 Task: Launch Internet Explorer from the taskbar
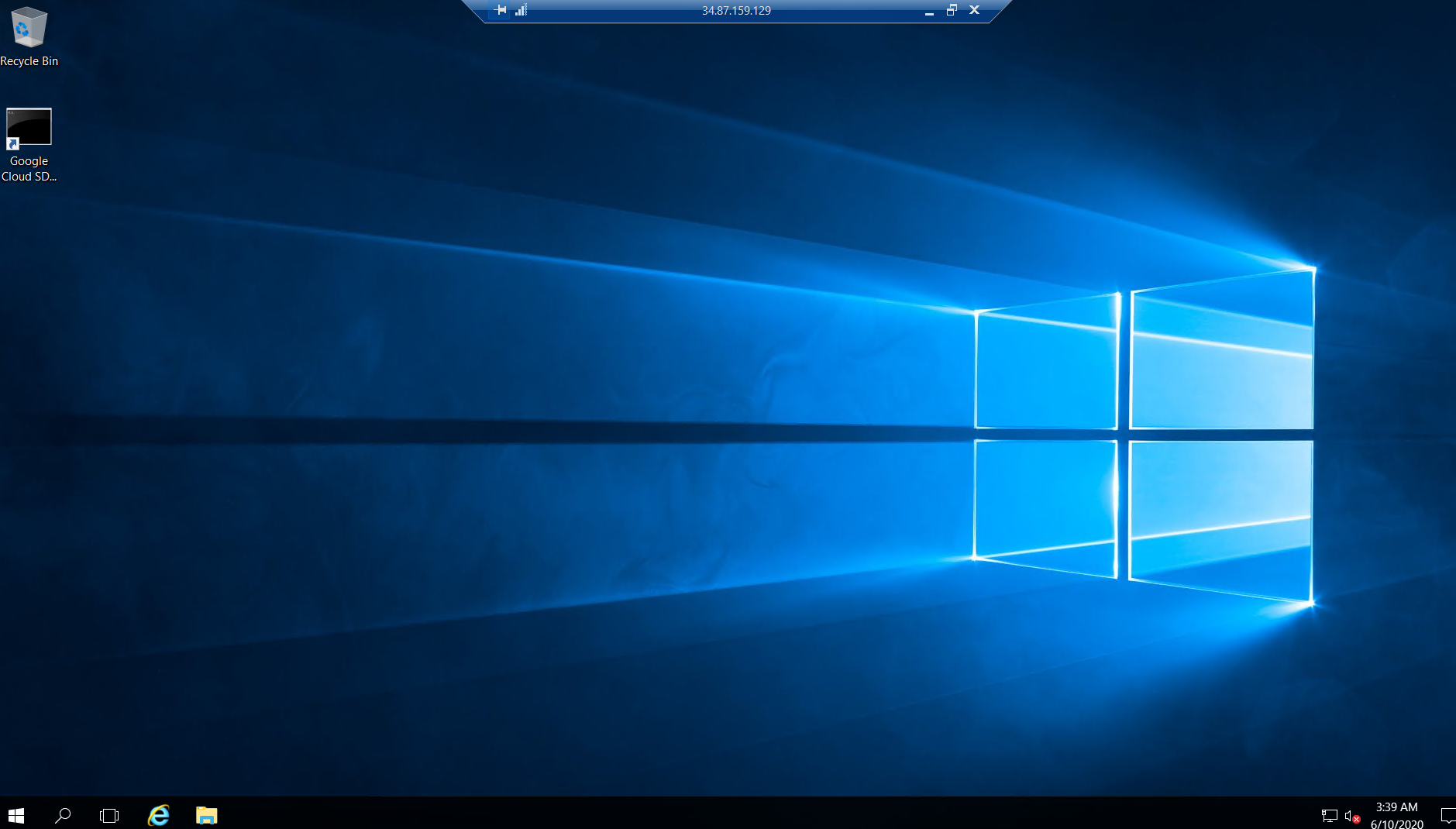(x=159, y=815)
